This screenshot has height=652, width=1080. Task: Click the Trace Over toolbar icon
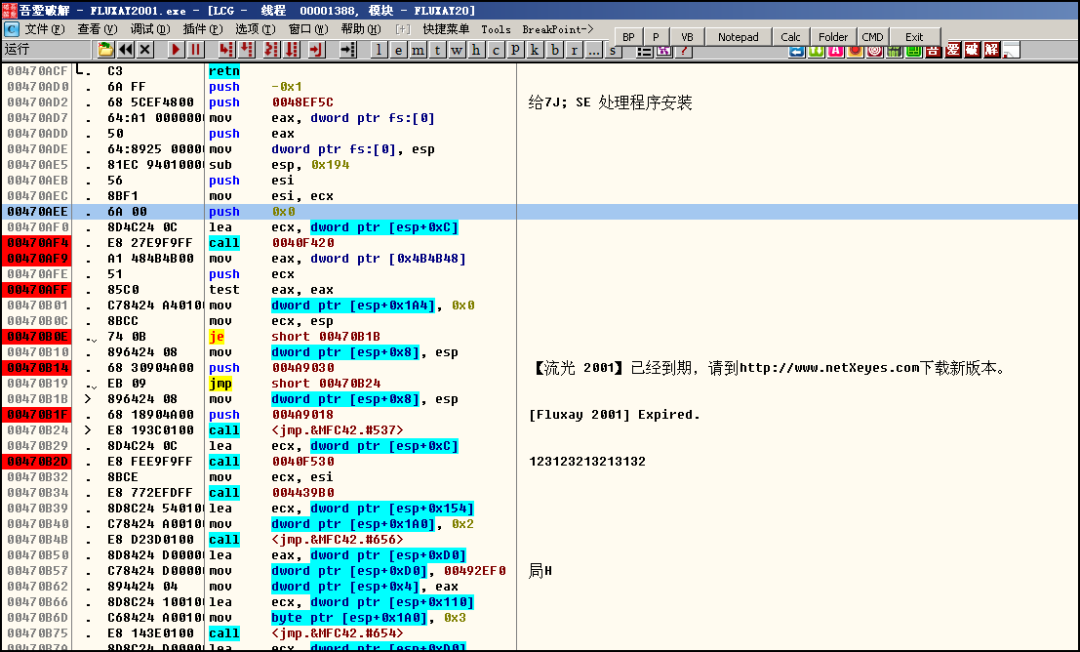click(x=291, y=50)
